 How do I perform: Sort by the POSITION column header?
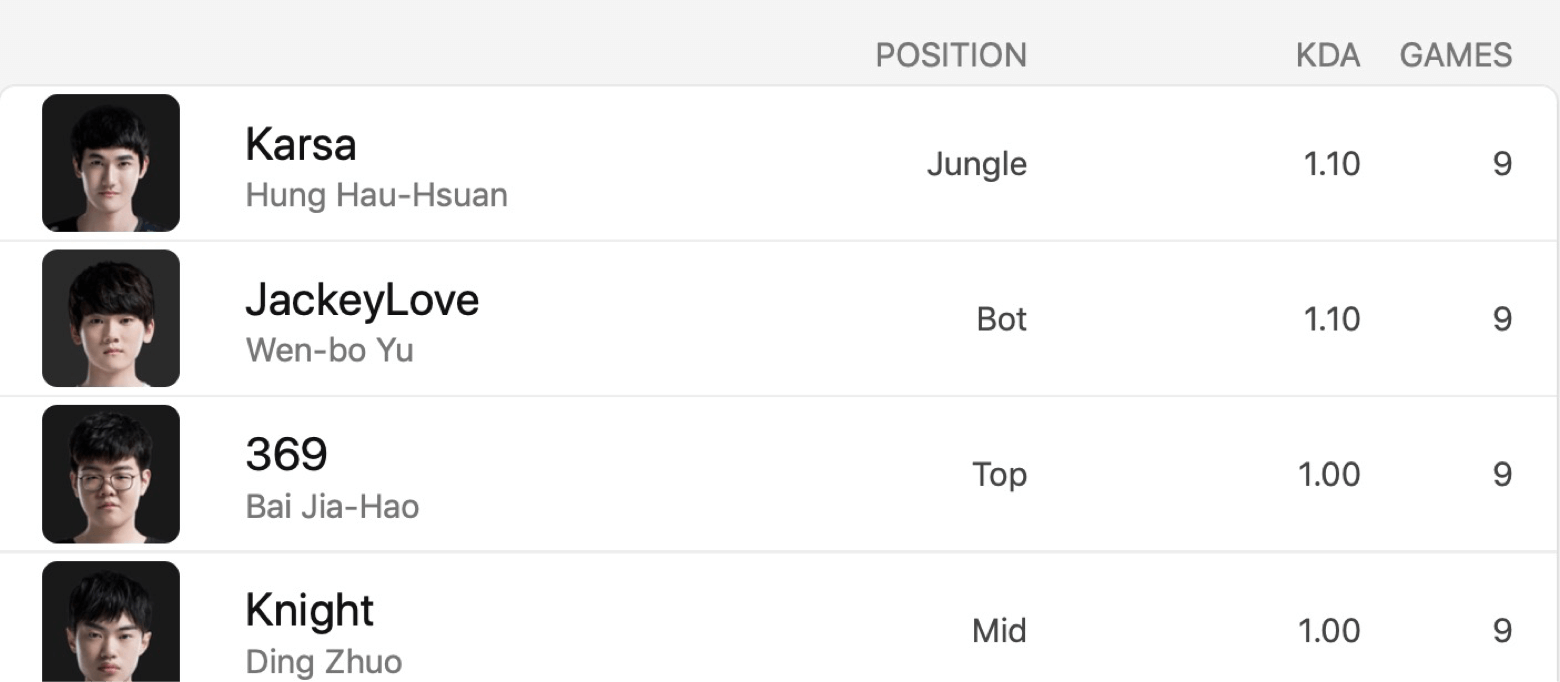[951, 55]
